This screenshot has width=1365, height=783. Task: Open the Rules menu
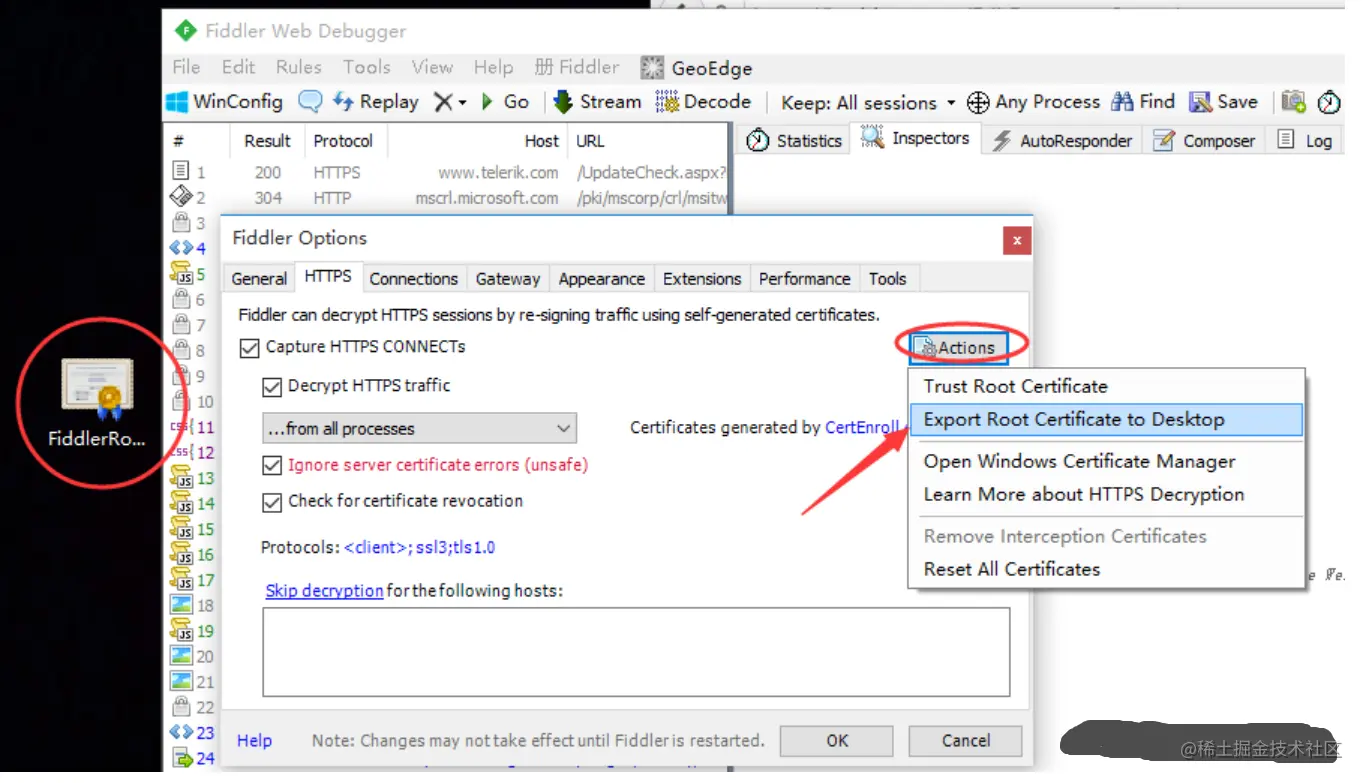click(298, 67)
